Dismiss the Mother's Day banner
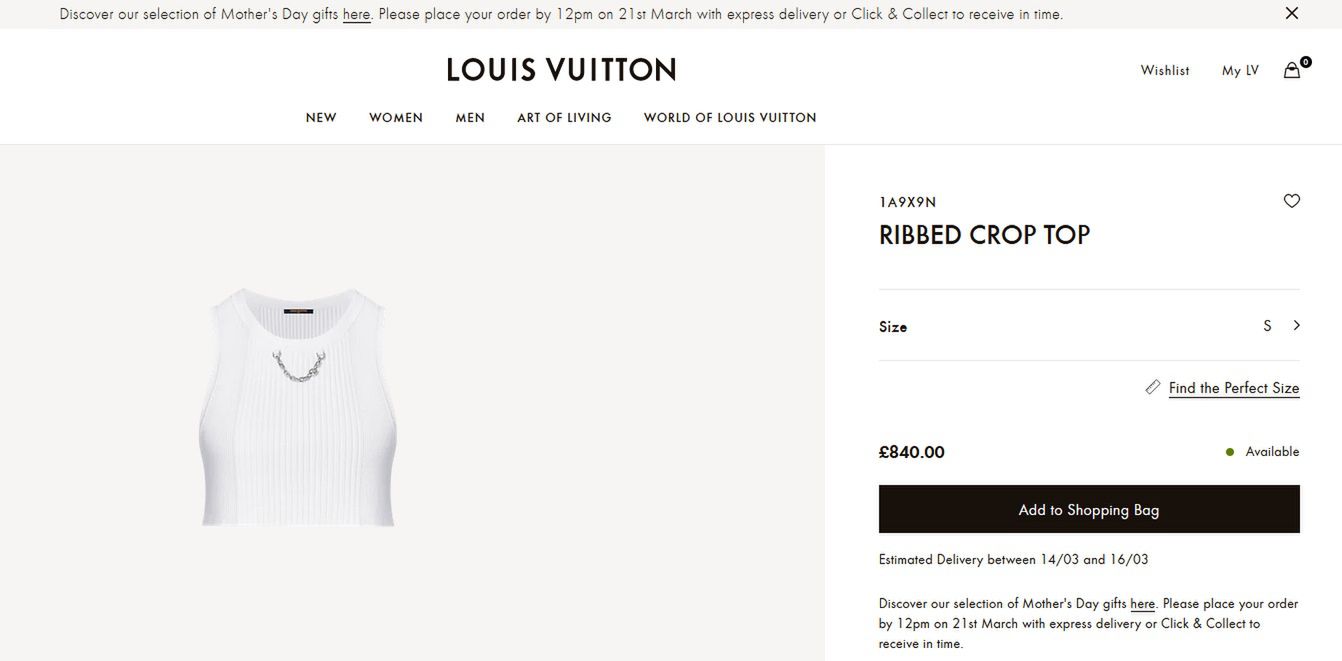The width and height of the screenshot is (1342, 661). (x=1291, y=14)
